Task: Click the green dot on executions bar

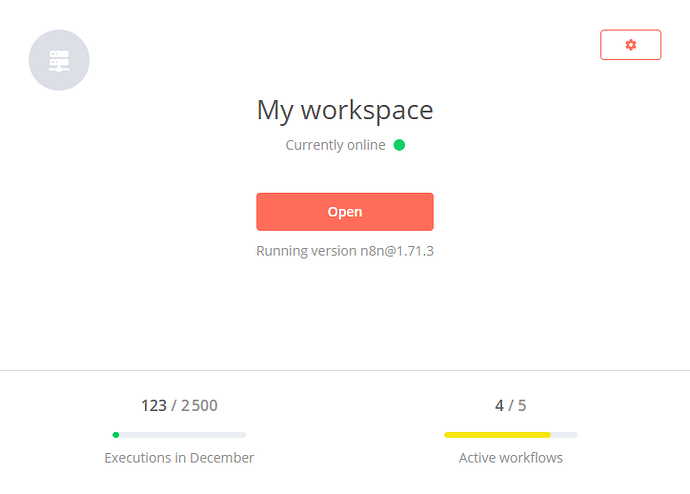Action: pyautogui.click(x=116, y=435)
